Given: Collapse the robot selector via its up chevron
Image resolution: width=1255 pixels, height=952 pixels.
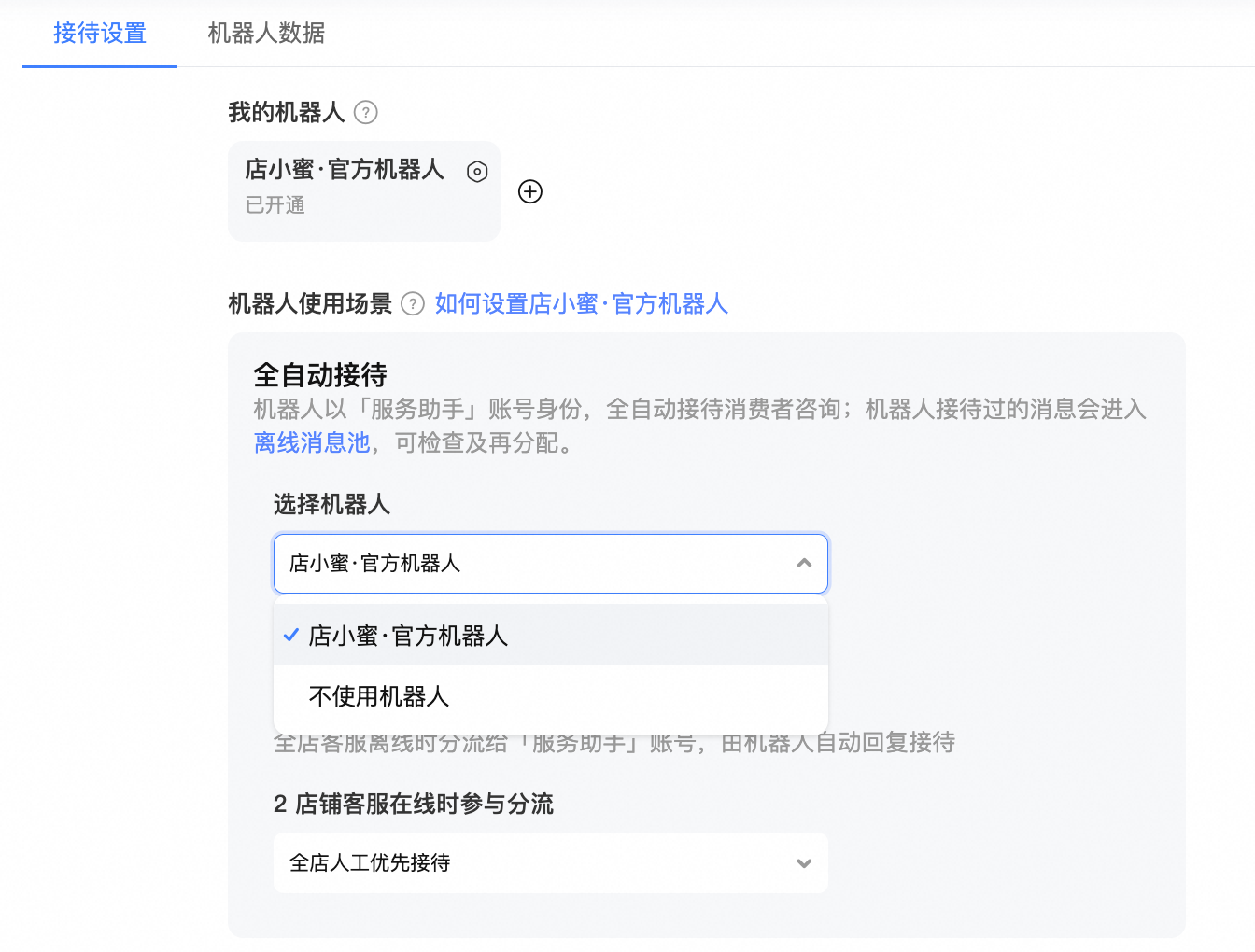Looking at the screenshot, I should click(x=804, y=563).
